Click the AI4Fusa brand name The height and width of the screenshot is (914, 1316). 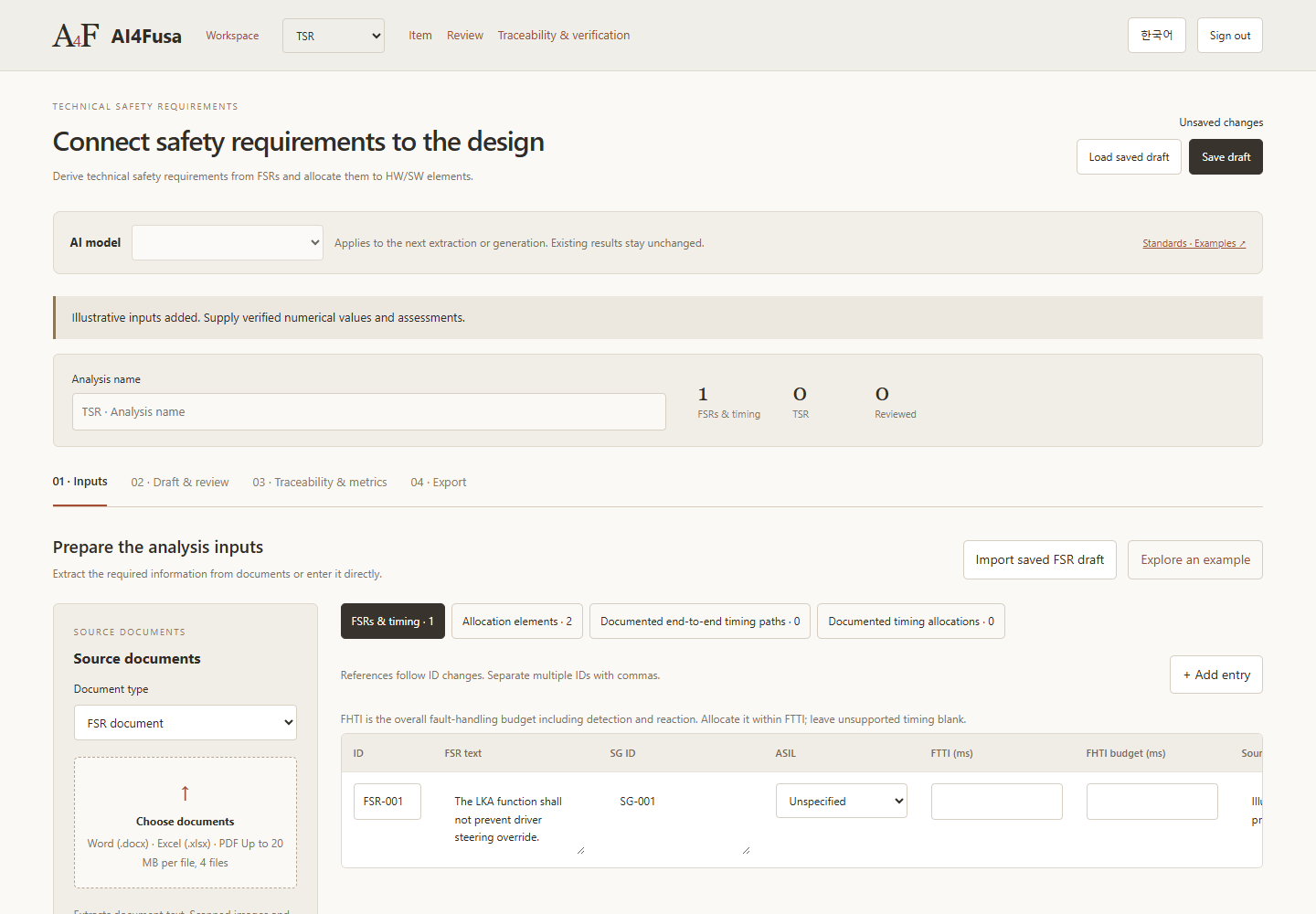[x=146, y=37]
